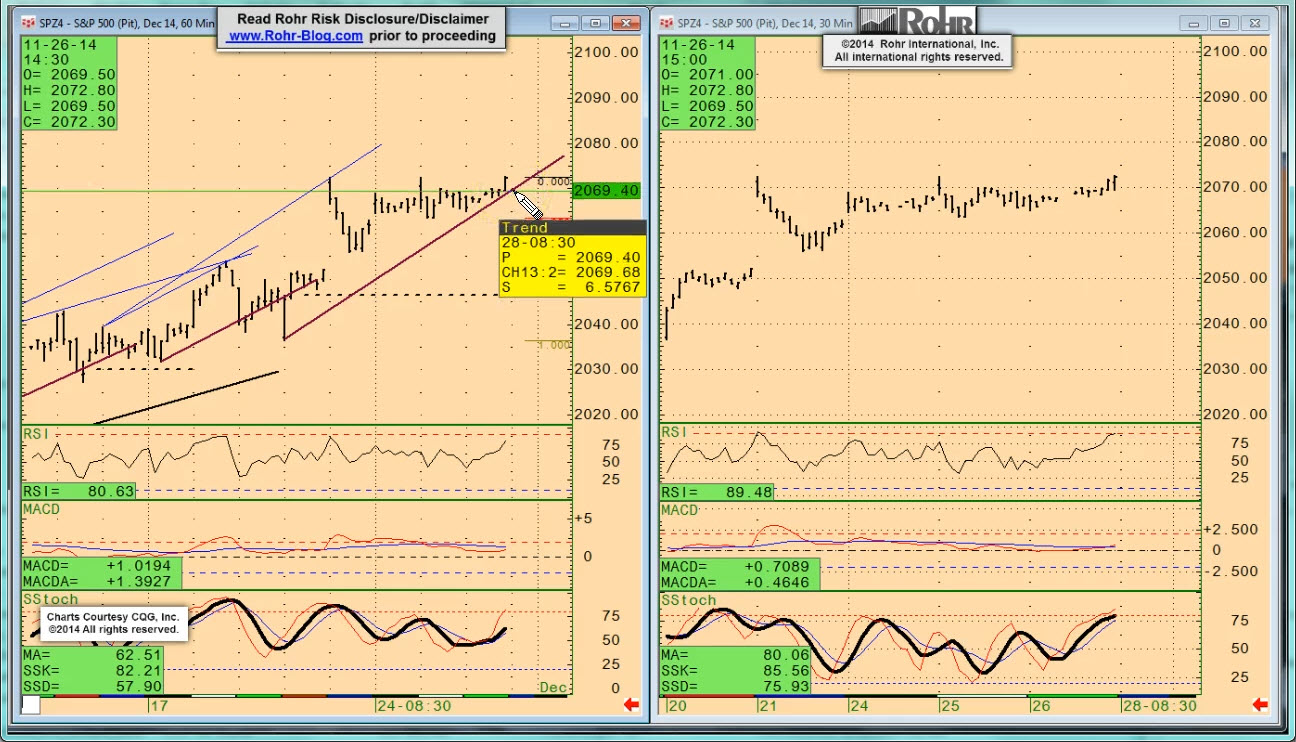The image size is (1296, 742).
Task: Toggle the white box at chart bottom-left
Action: click(x=31, y=705)
